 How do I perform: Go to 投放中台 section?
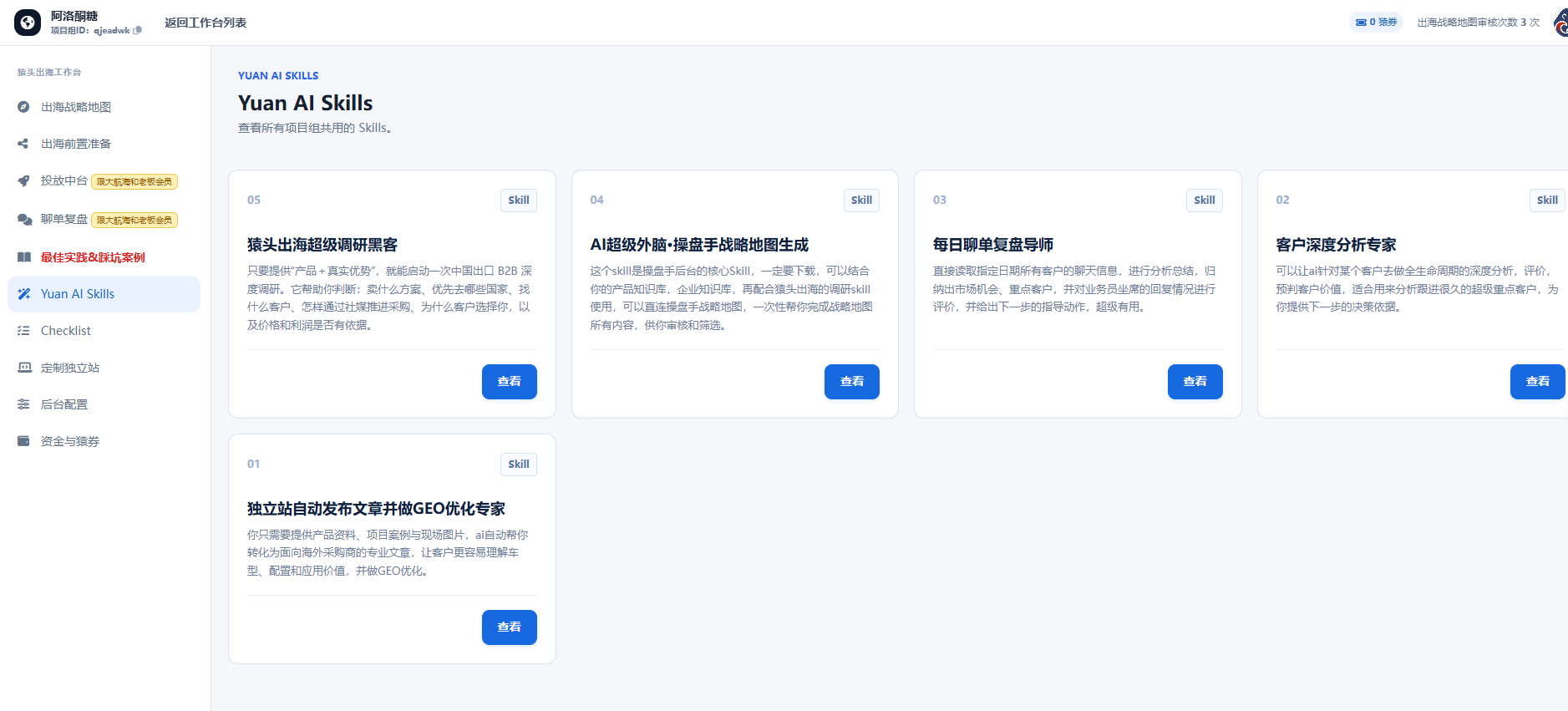[104, 180]
